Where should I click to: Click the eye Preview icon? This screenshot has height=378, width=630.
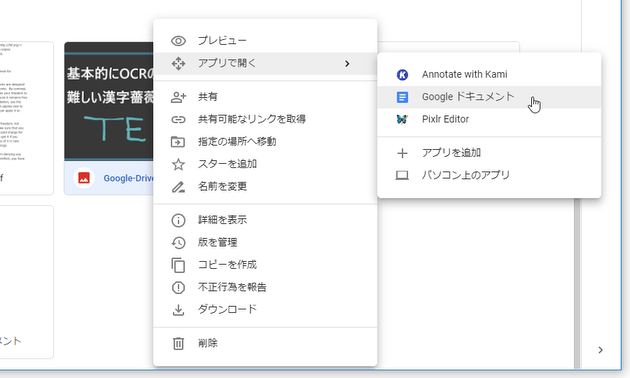(178, 41)
